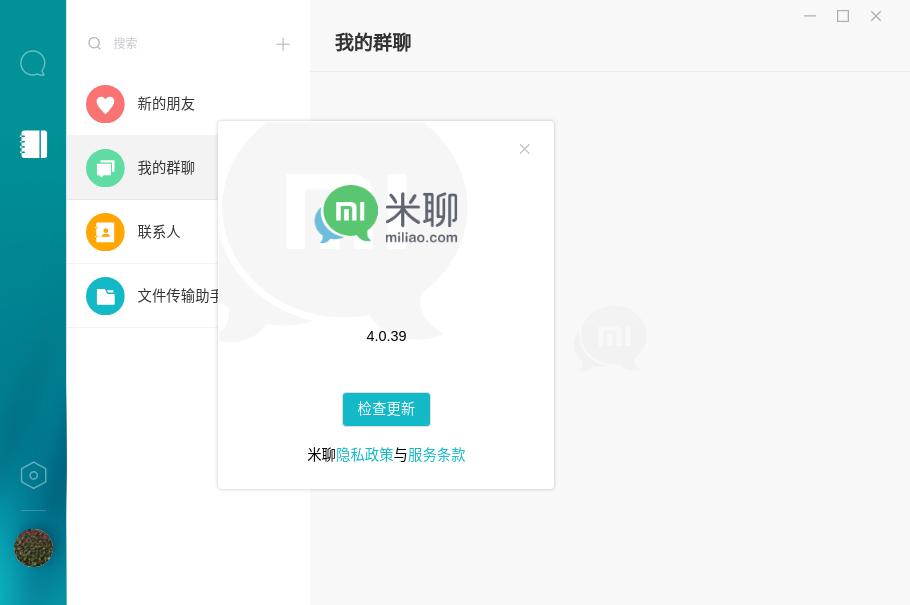Select the 联系人 sidebar entry
This screenshot has width=910, height=605.
158,232
